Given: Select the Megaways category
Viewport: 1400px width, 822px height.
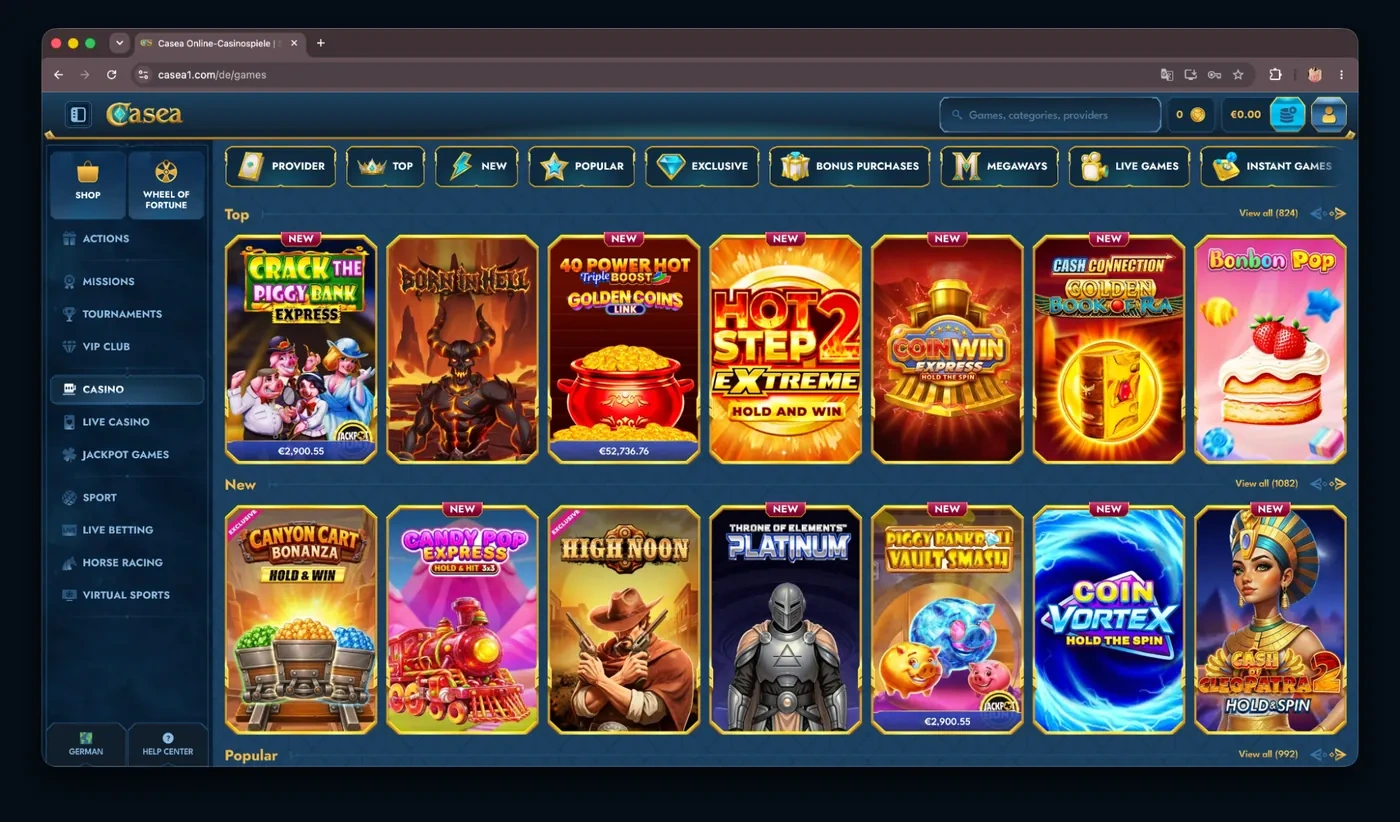Looking at the screenshot, I should click(x=999, y=166).
